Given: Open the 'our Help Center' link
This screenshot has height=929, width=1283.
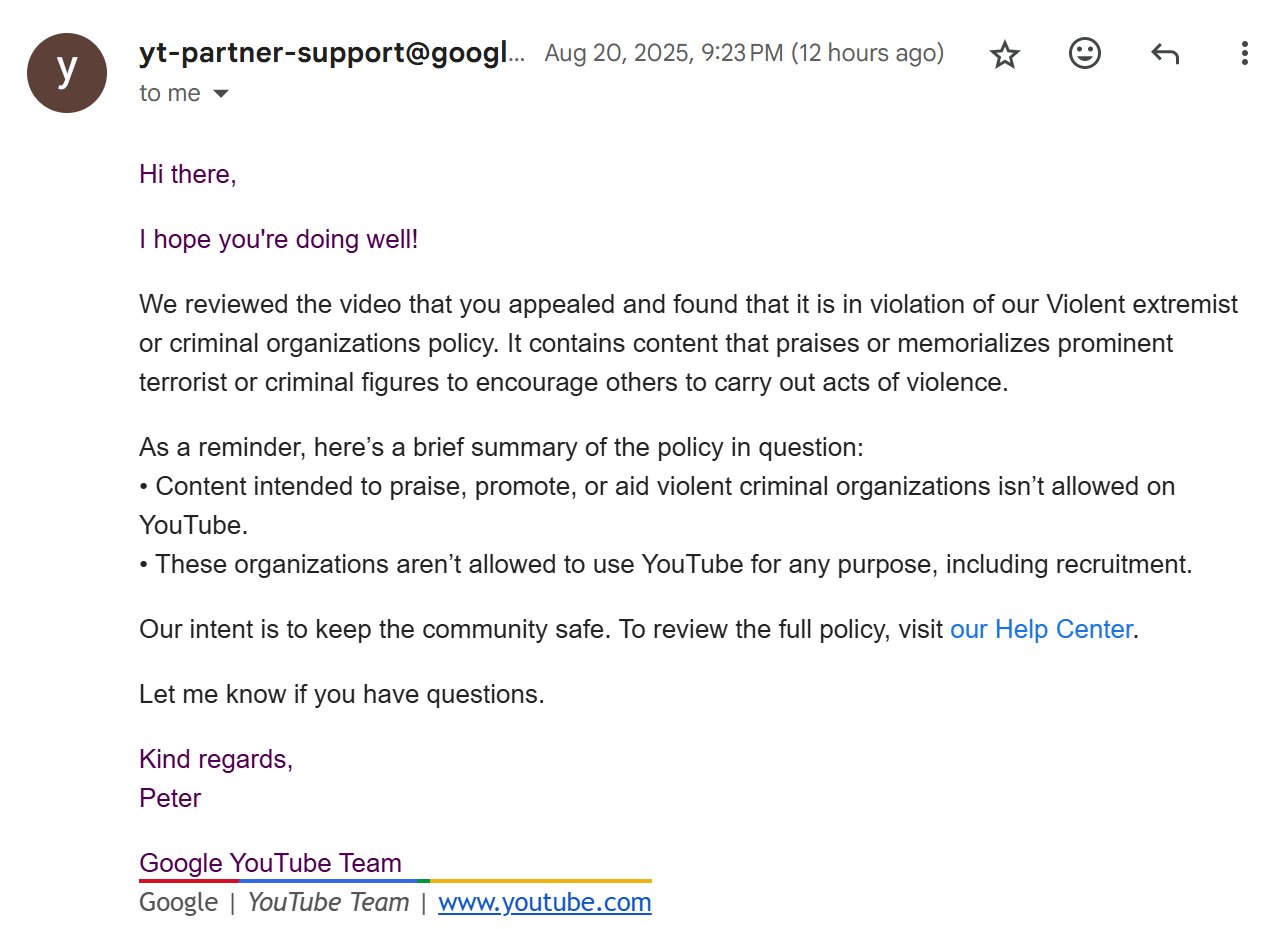Looking at the screenshot, I should pos(1041,629).
